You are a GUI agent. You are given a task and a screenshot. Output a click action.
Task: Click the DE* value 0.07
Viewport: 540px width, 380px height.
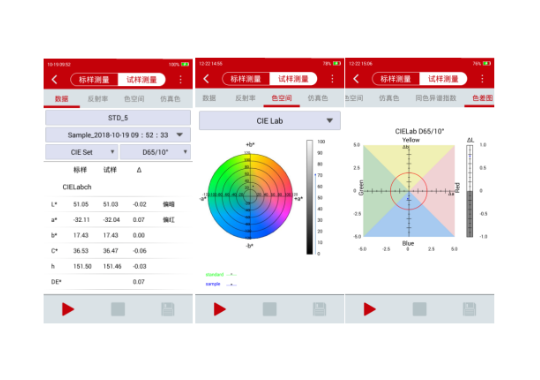[138, 282]
